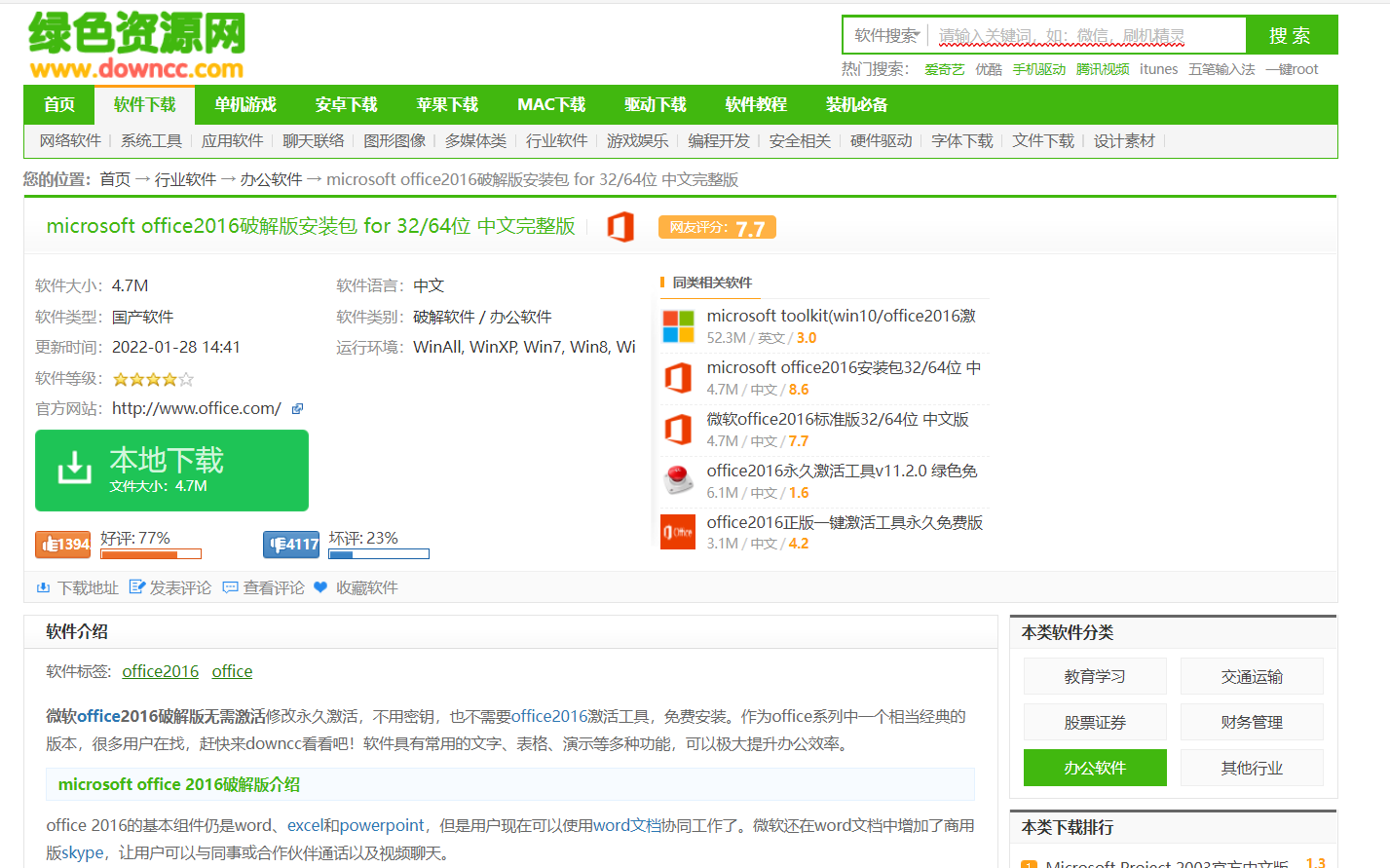Open 破解软件 category link
This screenshot has width=1390, height=868.
(444, 317)
